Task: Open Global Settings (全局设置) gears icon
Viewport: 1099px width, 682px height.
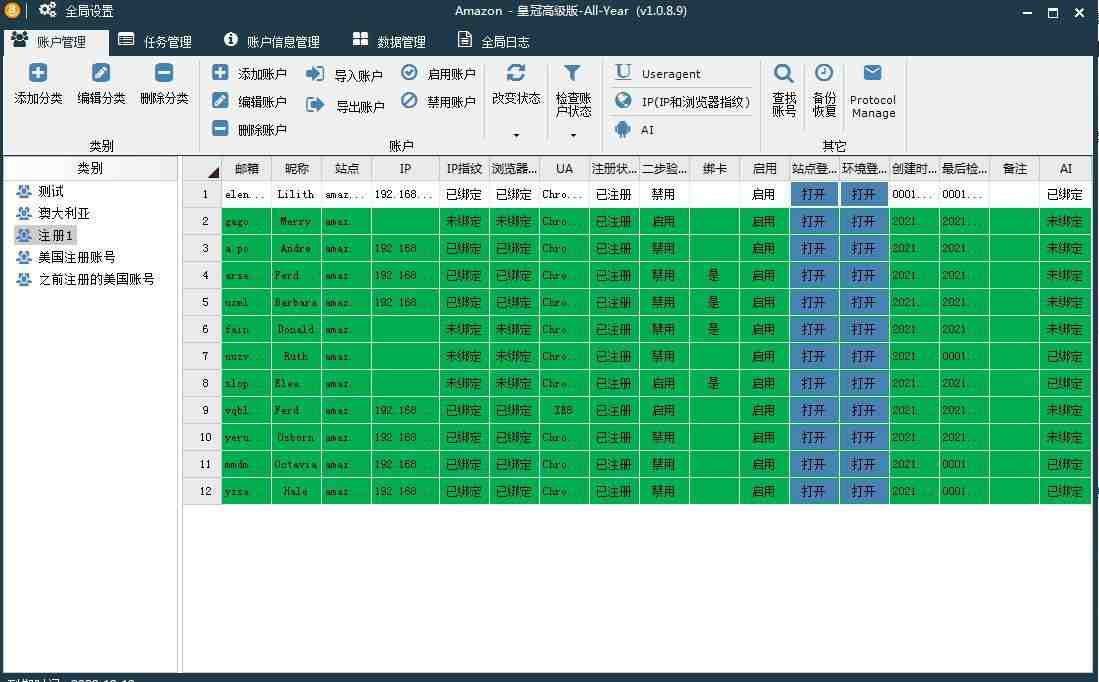Action: pyautogui.click(x=48, y=10)
